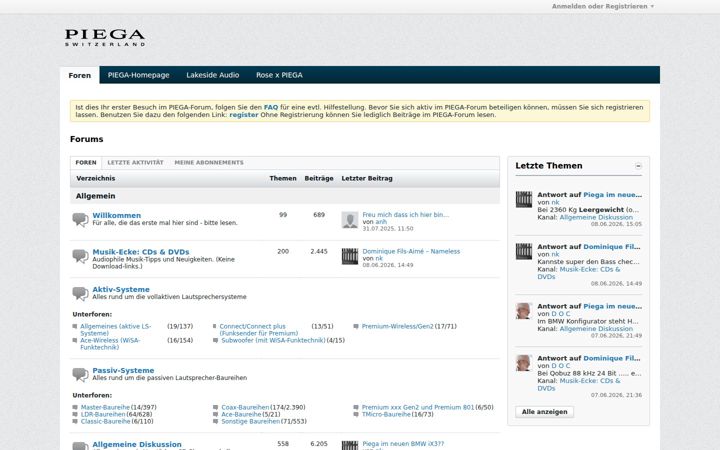Open nk's avatar beside 'Kannste super den Bass' reply

[x=523, y=251]
